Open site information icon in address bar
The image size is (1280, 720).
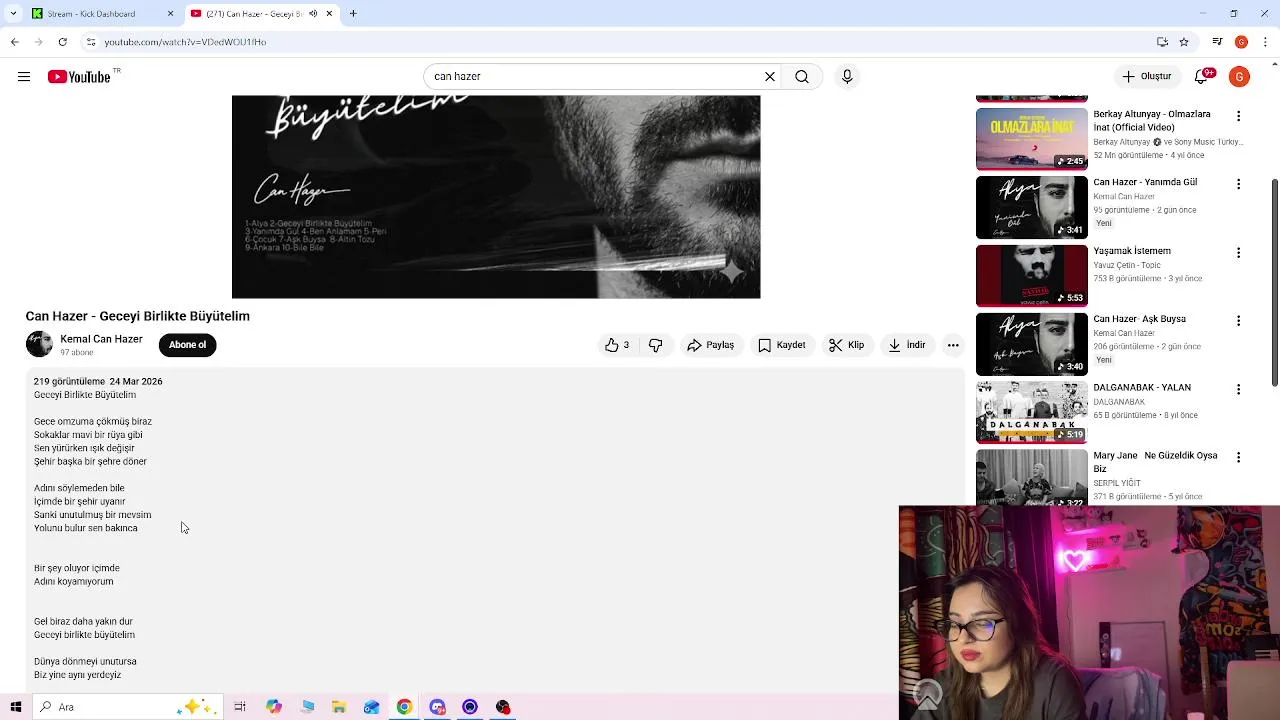pyautogui.click(x=91, y=42)
